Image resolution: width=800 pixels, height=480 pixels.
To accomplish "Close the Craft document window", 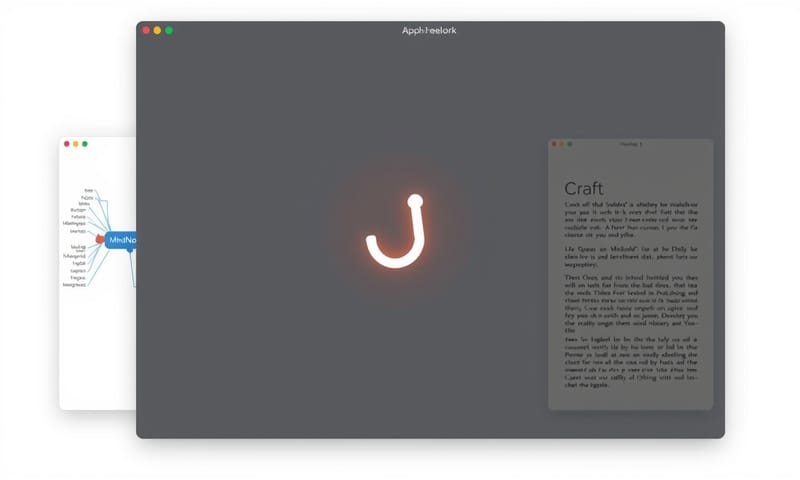I will [553, 145].
